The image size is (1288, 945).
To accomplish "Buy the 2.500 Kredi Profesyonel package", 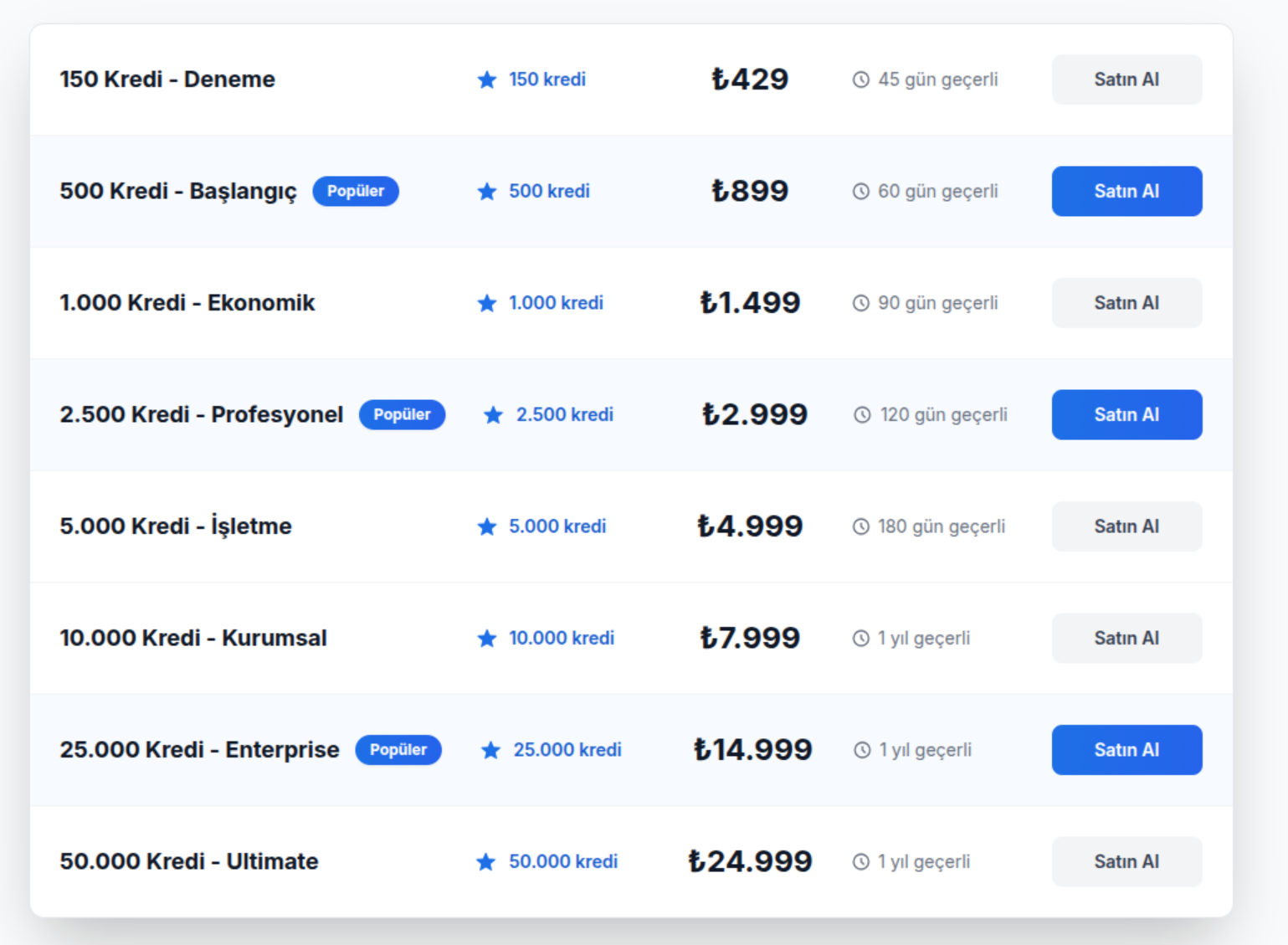I will (1126, 414).
